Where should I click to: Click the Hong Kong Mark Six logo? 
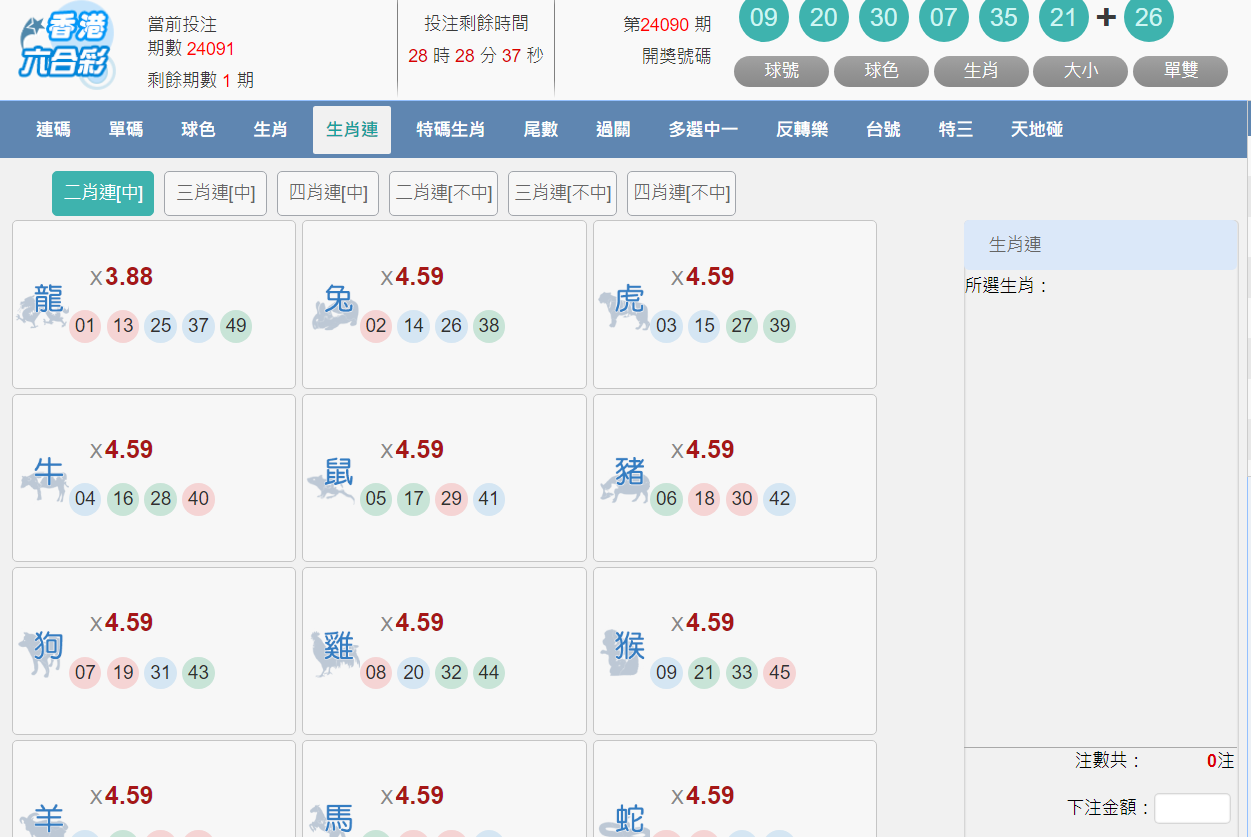66,48
